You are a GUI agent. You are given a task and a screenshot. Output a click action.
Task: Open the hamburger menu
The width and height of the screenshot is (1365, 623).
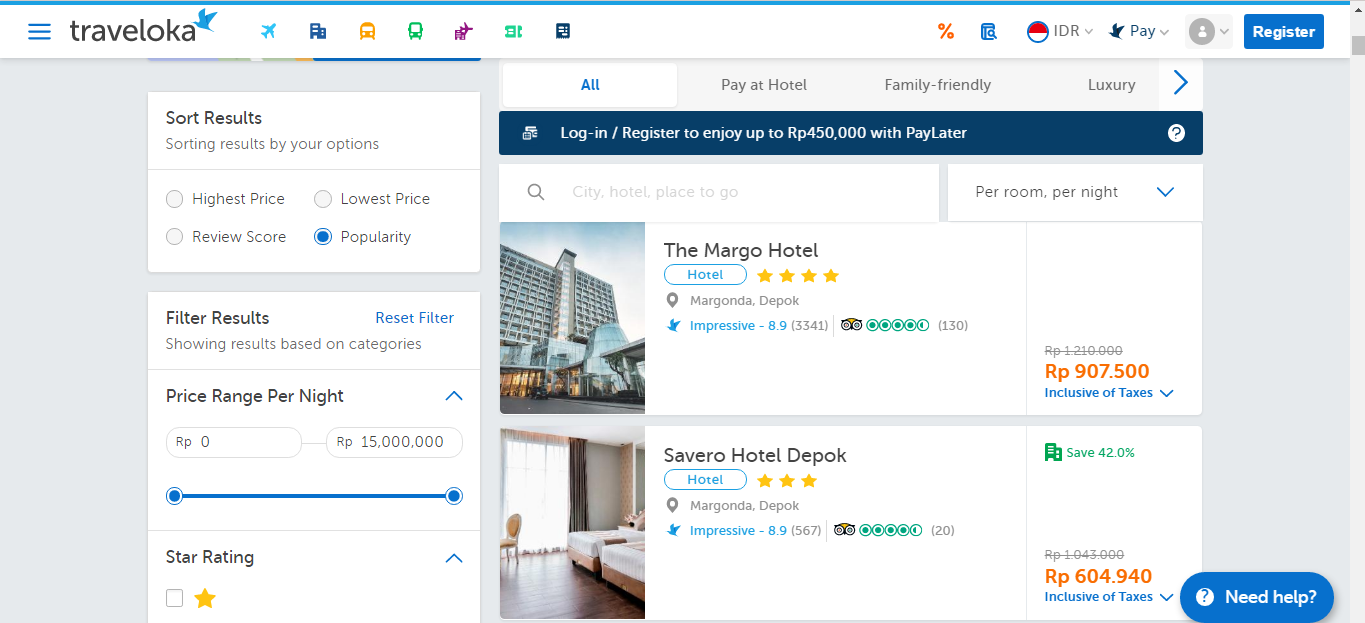39,31
